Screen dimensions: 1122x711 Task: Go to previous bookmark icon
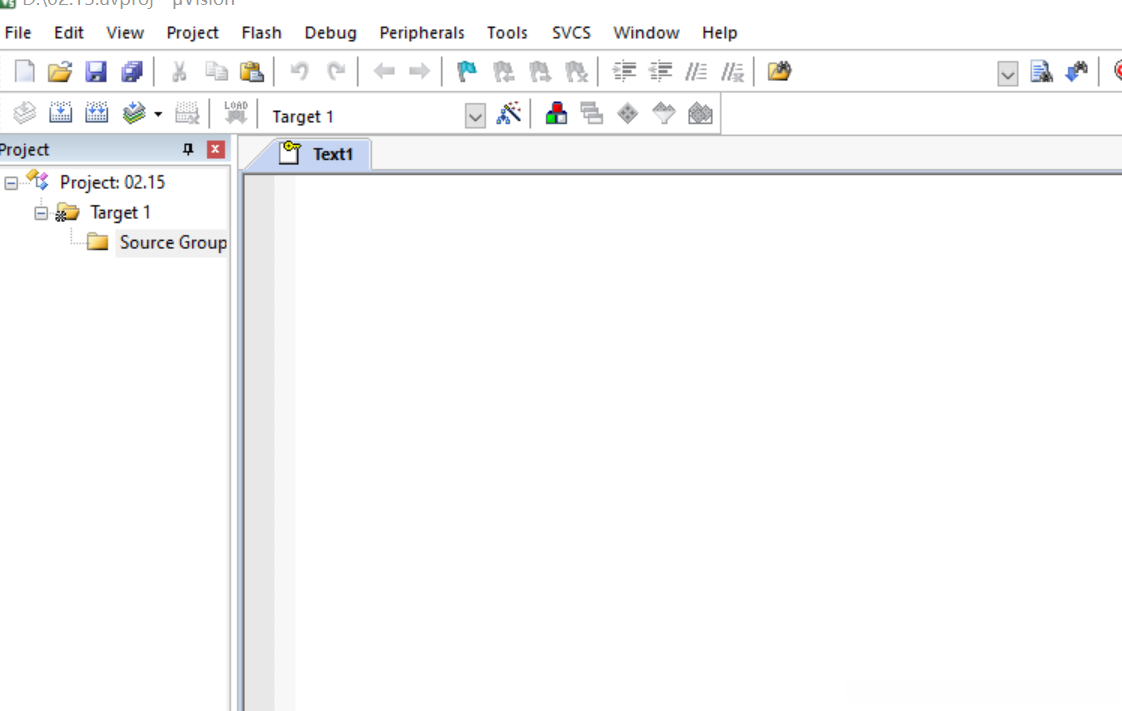point(504,72)
